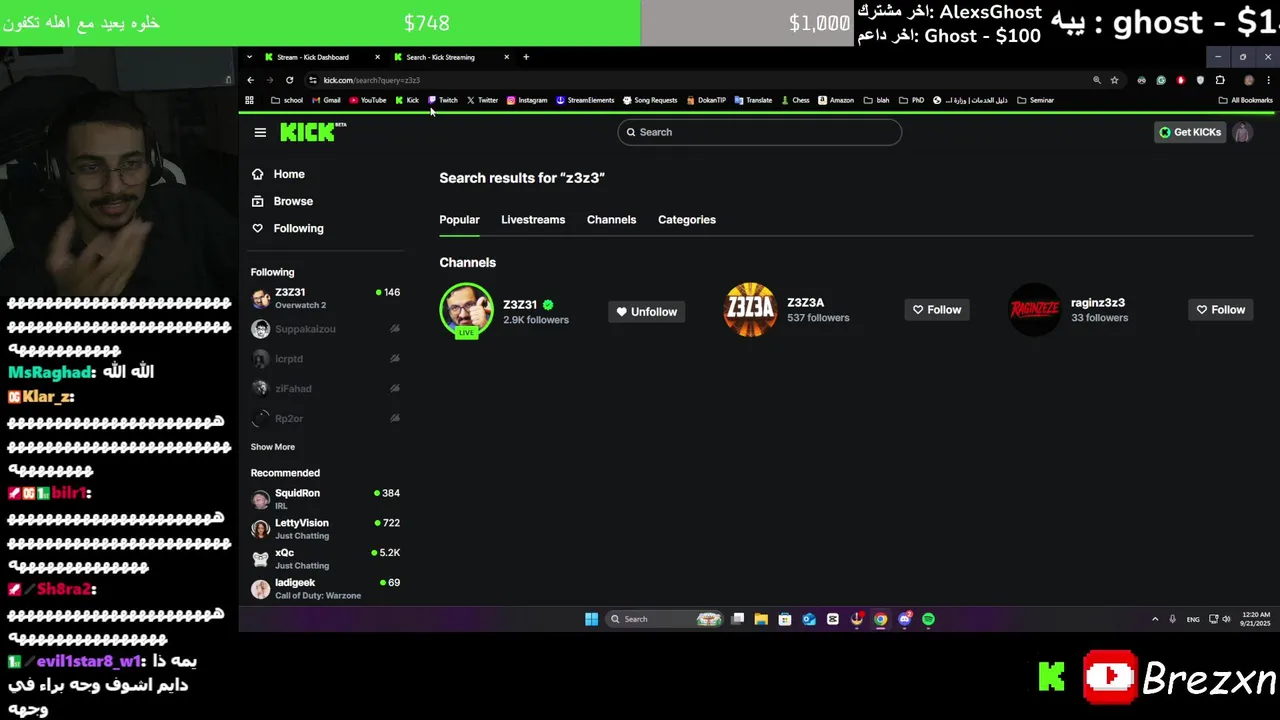
Task: Open ziFahad in the Following list
Action: tap(325, 388)
